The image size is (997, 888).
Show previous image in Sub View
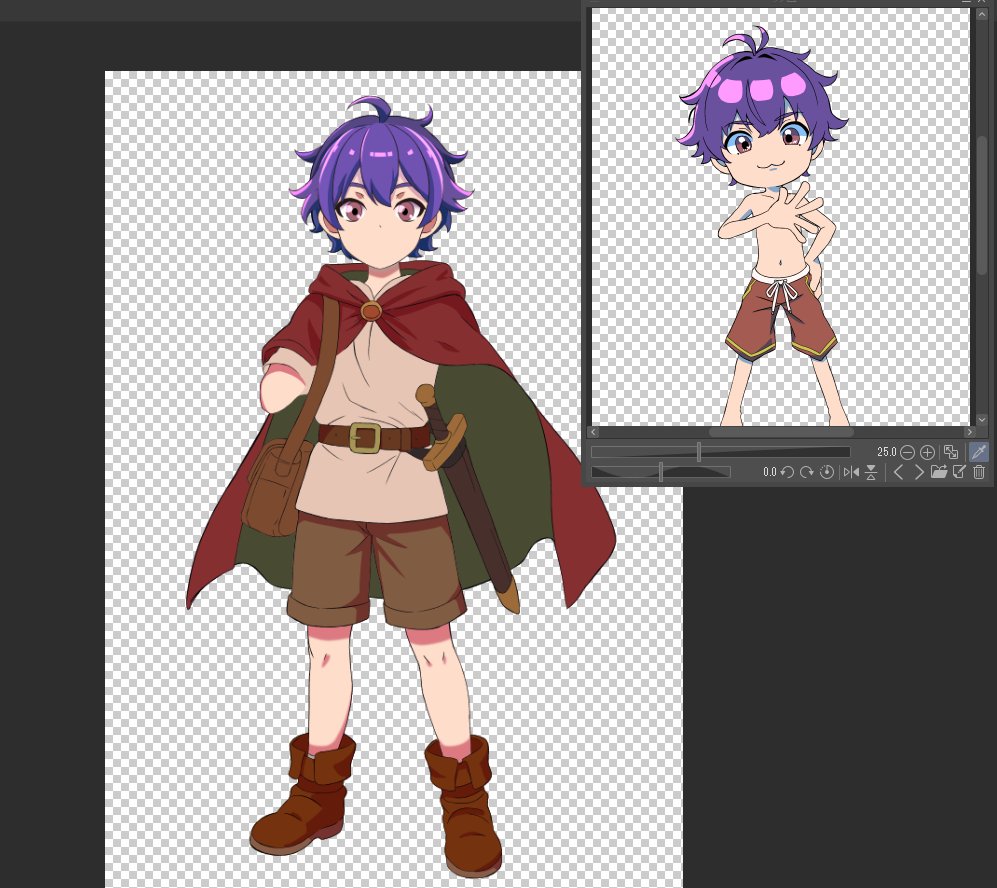[898, 472]
